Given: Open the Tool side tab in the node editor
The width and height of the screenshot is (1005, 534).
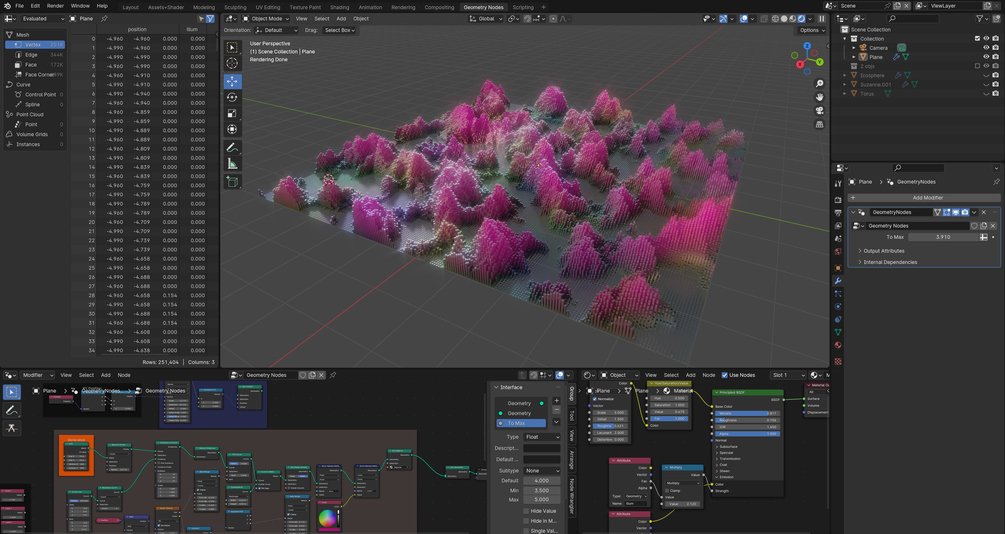Looking at the screenshot, I should click(572, 417).
